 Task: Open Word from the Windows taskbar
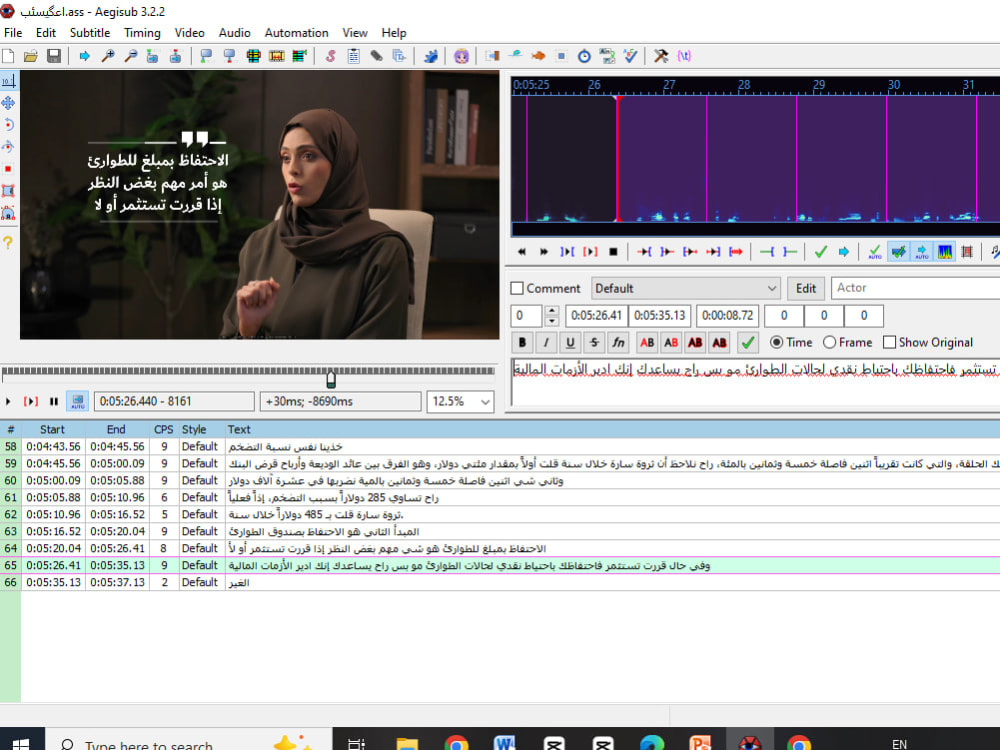[x=504, y=743]
